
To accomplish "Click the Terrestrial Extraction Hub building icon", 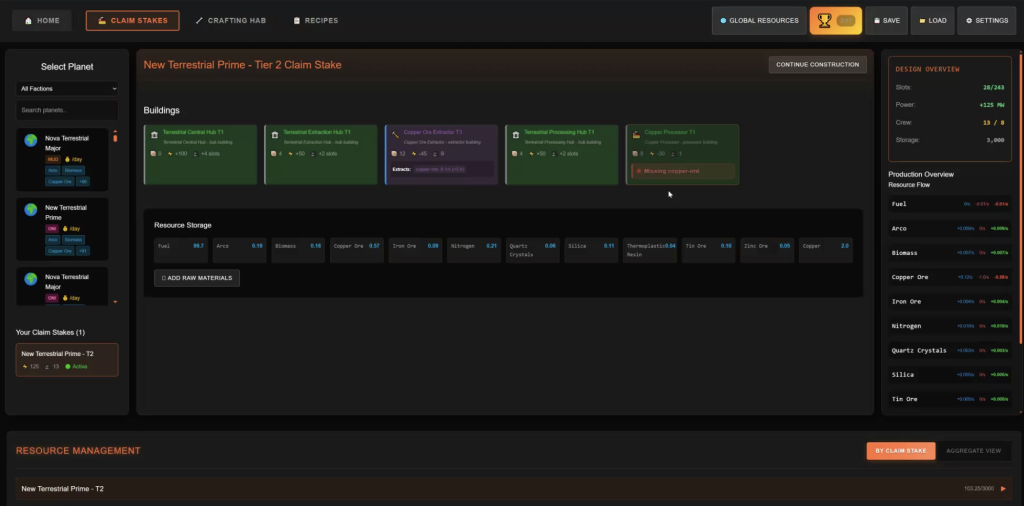I will pyautogui.click(x=275, y=133).
